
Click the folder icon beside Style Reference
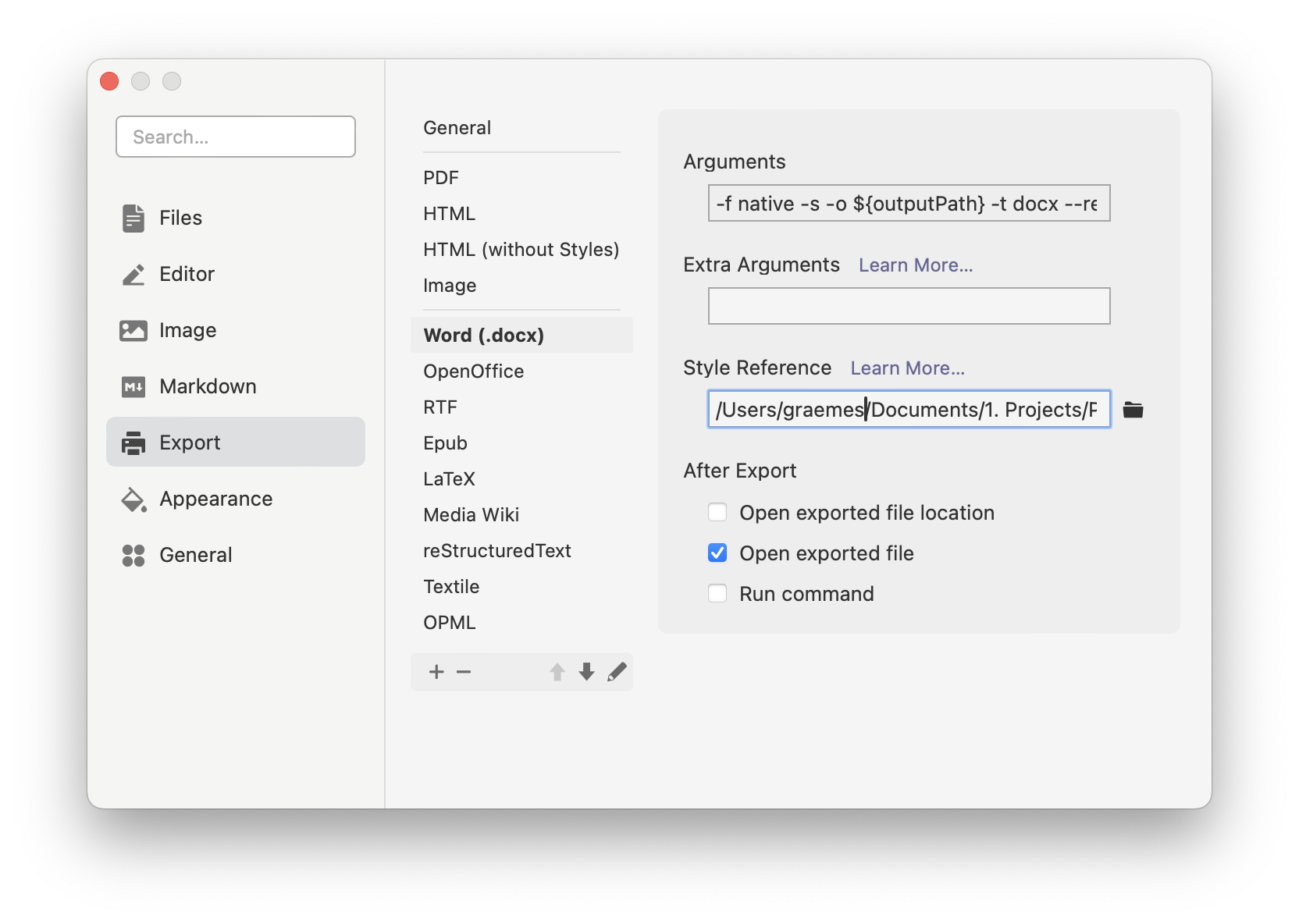(x=1133, y=410)
